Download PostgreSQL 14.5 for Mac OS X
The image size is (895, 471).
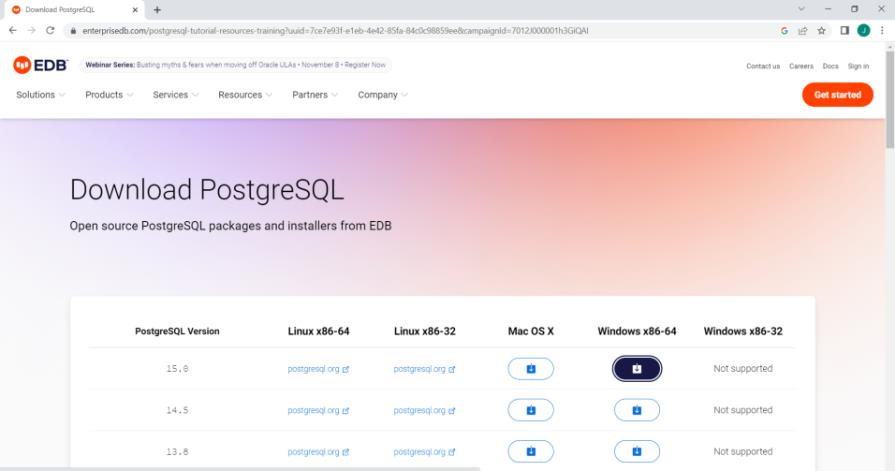(x=531, y=410)
